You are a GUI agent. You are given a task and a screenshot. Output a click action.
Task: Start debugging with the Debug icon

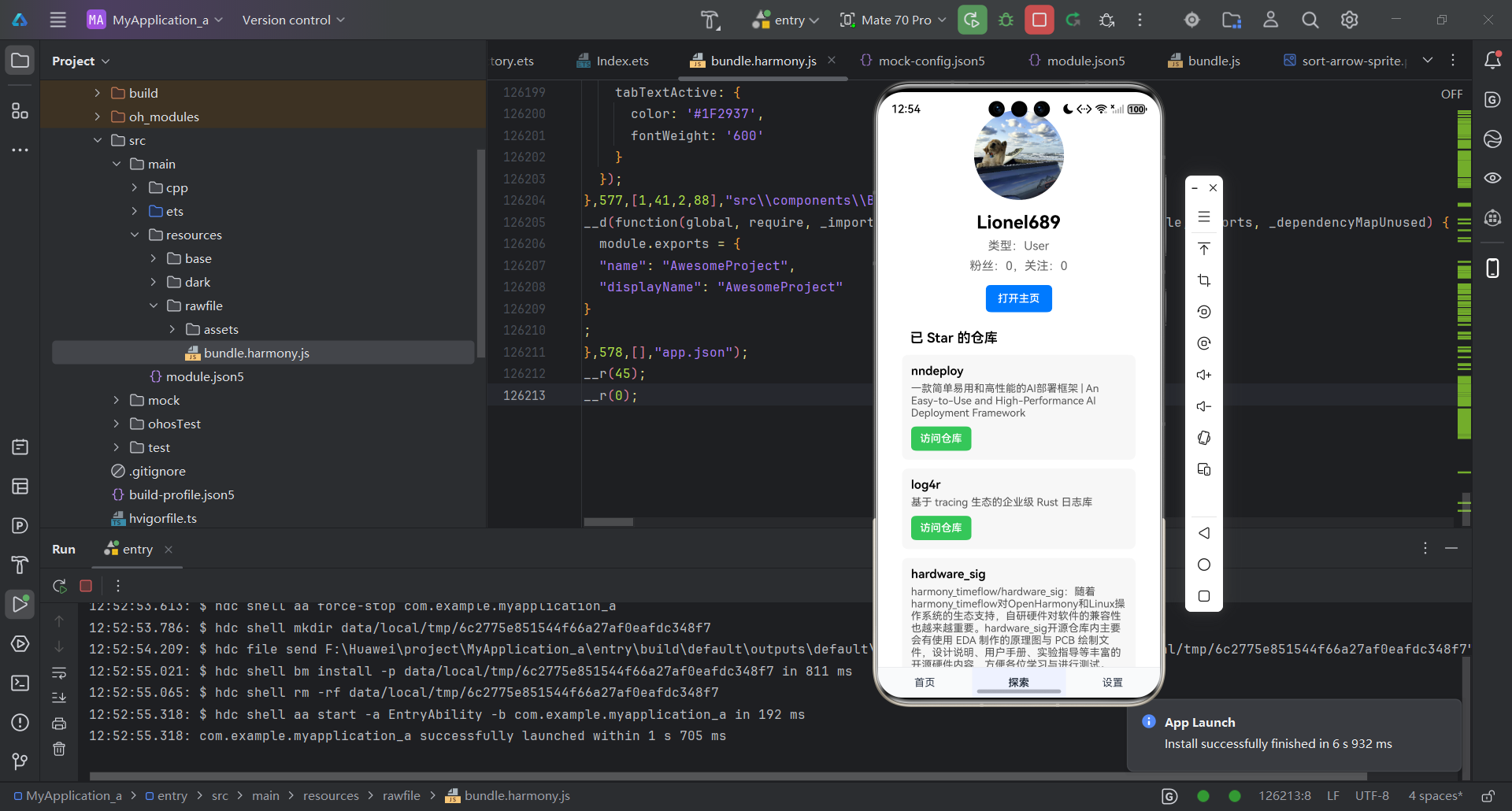click(x=1006, y=20)
